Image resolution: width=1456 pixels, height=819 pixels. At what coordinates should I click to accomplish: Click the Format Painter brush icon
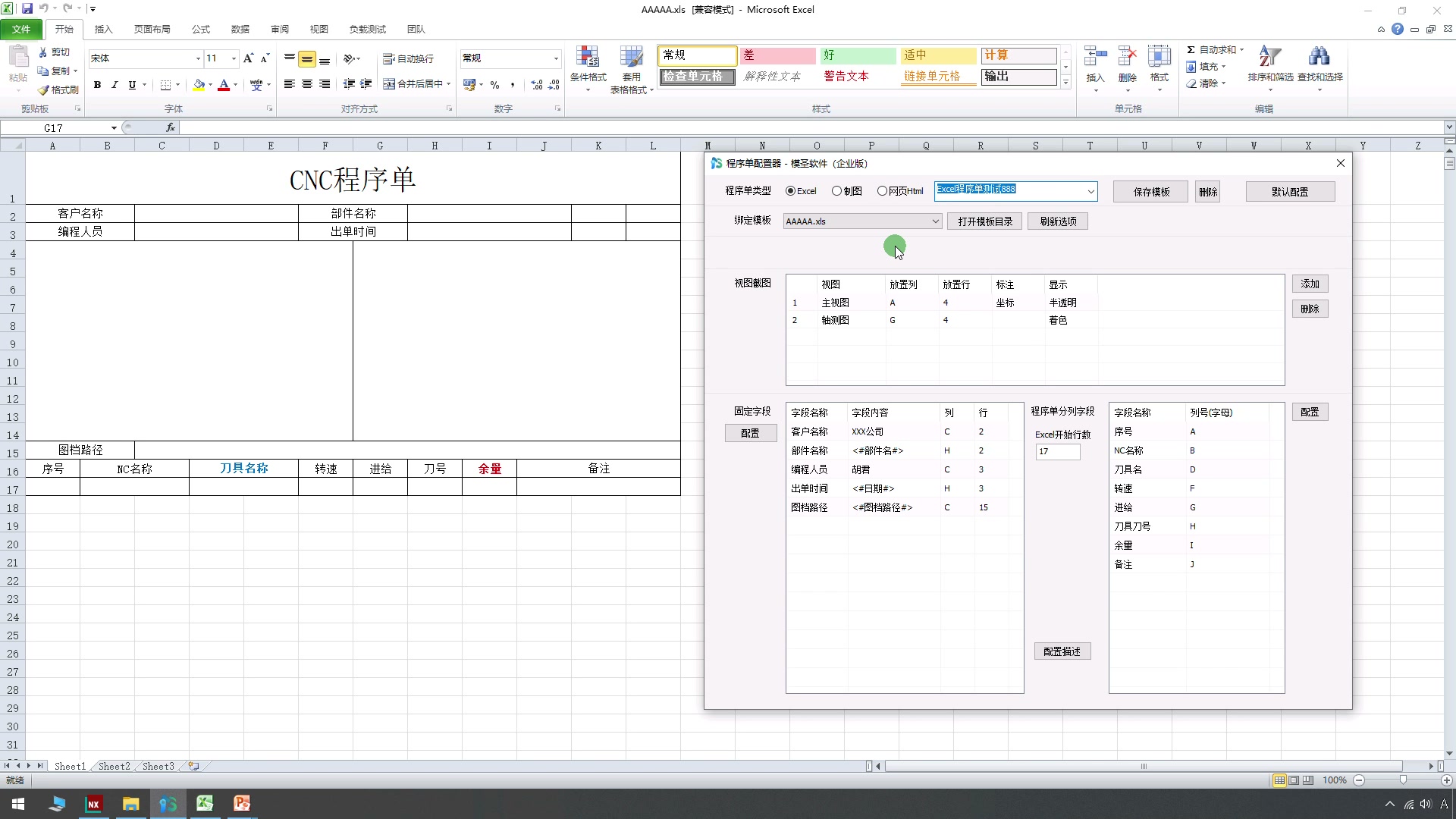(43, 89)
